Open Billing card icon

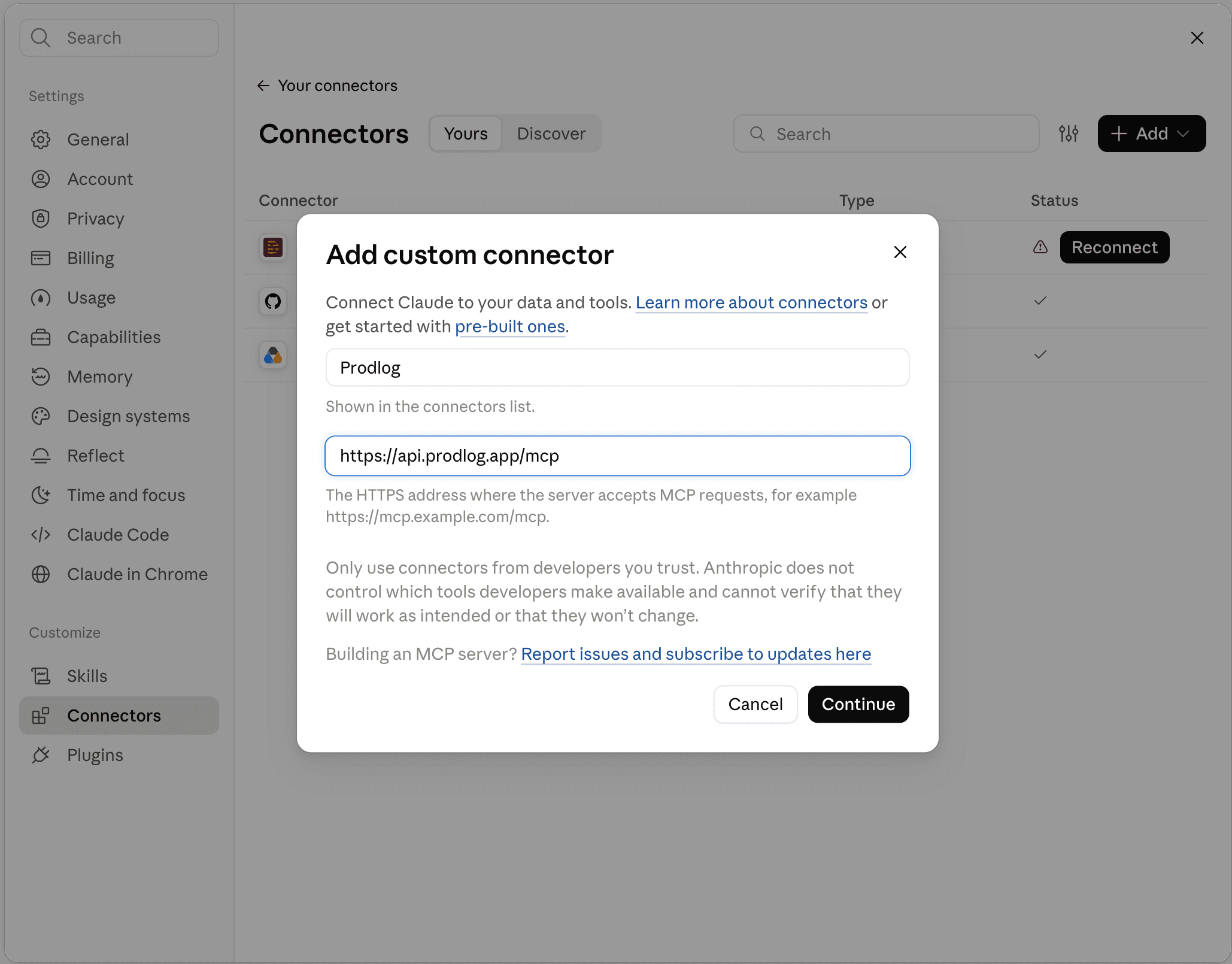click(41, 258)
